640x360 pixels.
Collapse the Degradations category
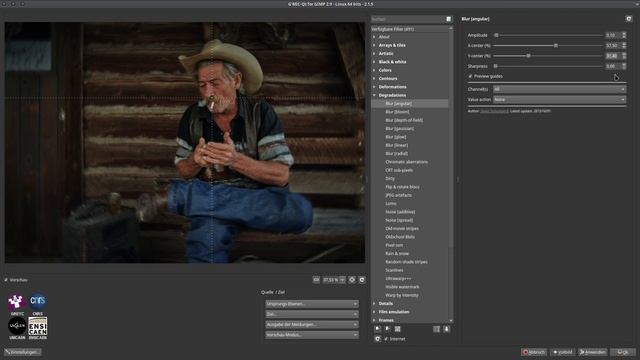pyautogui.click(x=374, y=95)
